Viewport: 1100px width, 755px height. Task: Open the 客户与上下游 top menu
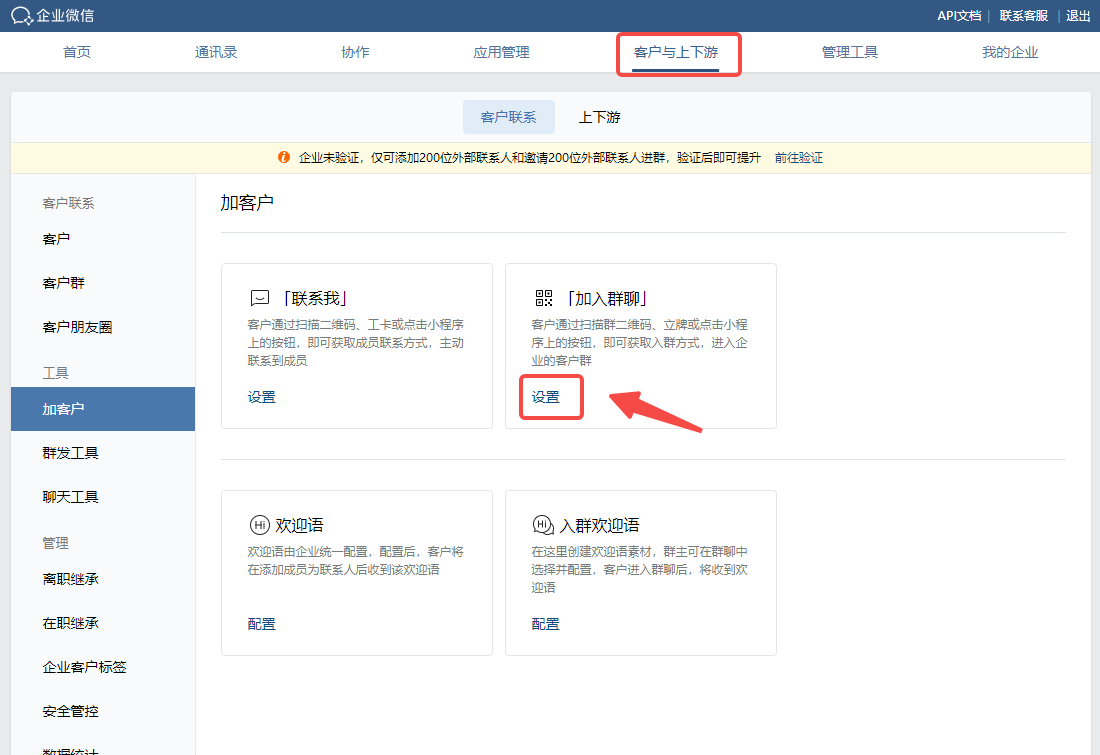click(x=676, y=52)
